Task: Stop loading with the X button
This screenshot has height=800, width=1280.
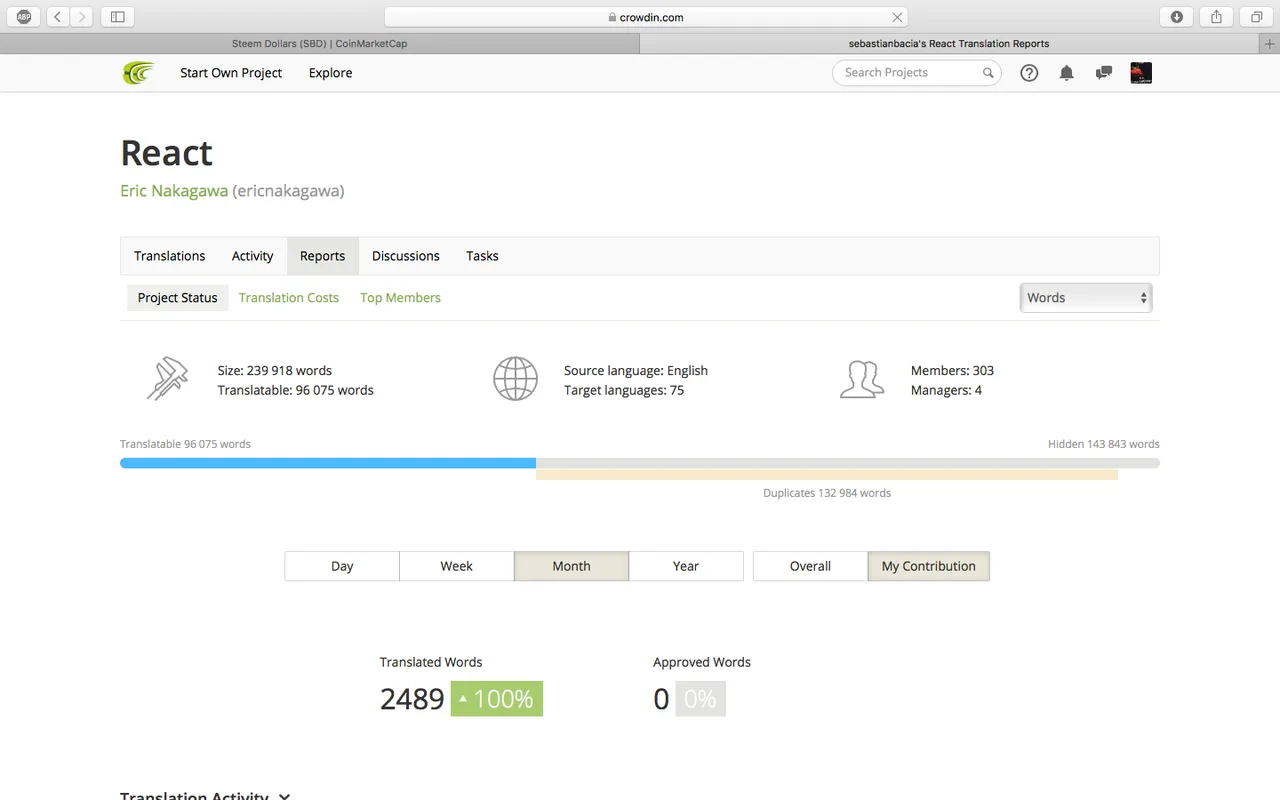Action: [897, 17]
